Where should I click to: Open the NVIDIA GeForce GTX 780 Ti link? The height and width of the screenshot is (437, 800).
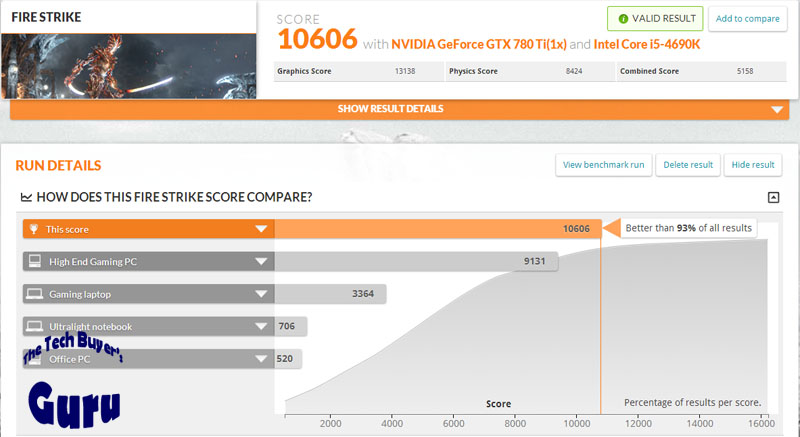pos(479,44)
